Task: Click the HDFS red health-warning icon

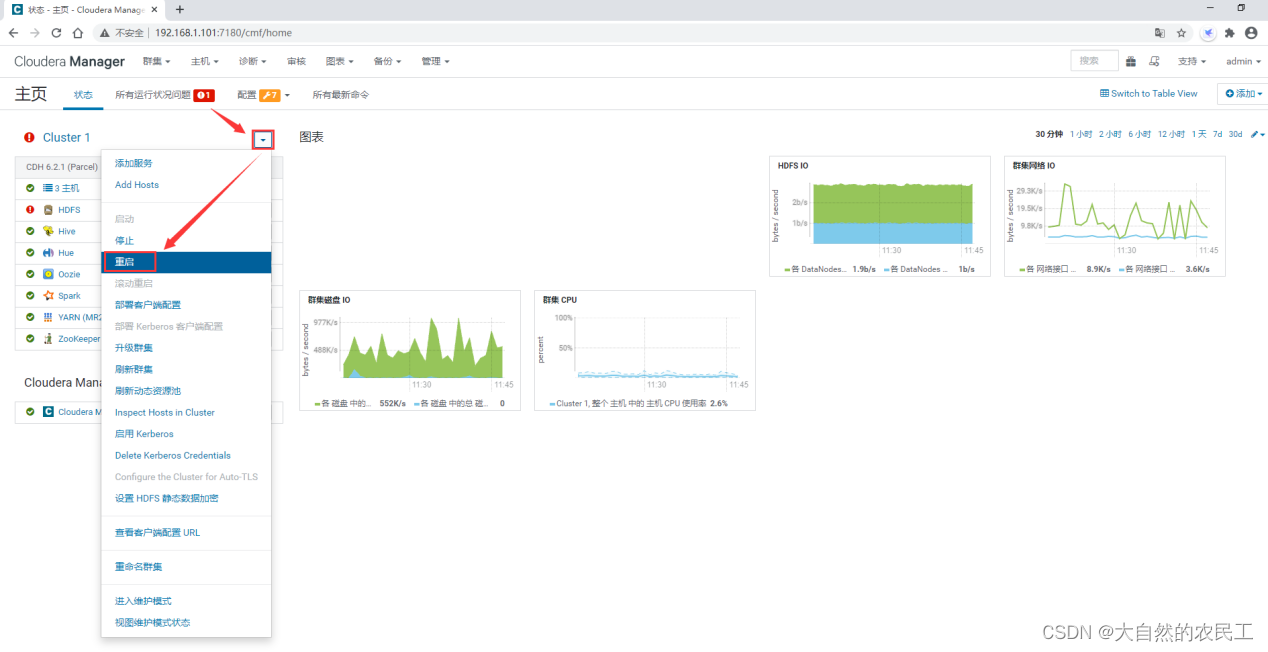Action: click(x=30, y=210)
